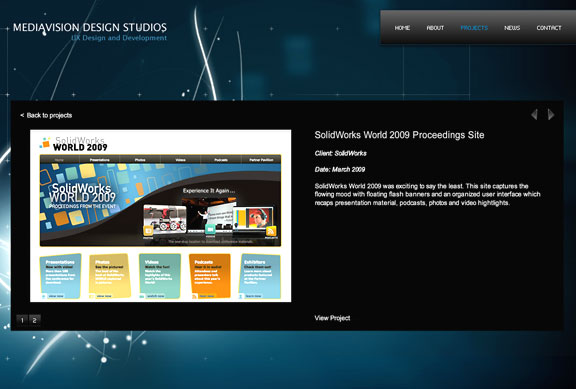The height and width of the screenshot is (389, 576).
Task: Click the View Project link
Action: coord(332,318)
